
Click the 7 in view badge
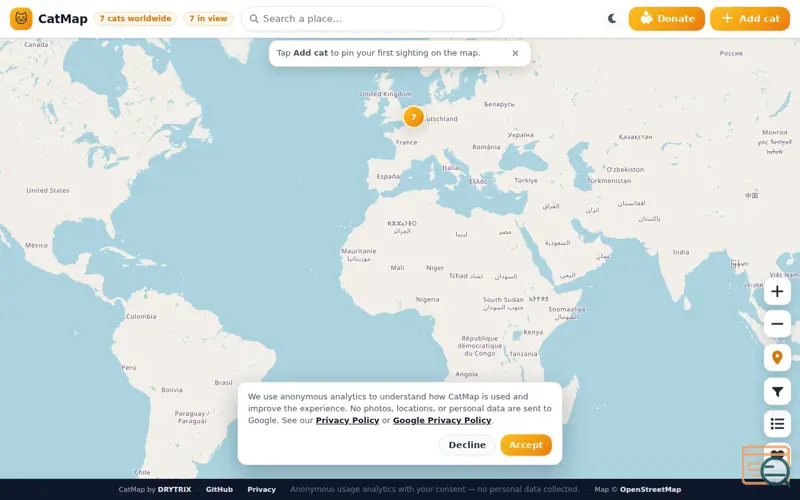(x=208, y=19)
